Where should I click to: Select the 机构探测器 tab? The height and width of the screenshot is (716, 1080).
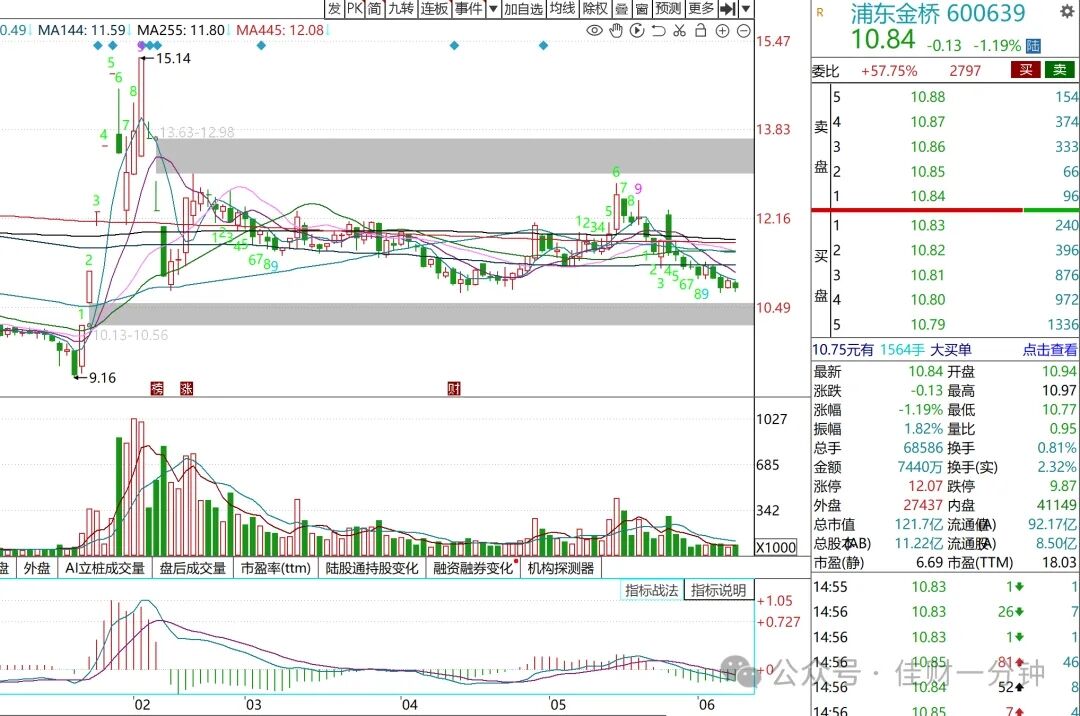(x=561, y=569)
